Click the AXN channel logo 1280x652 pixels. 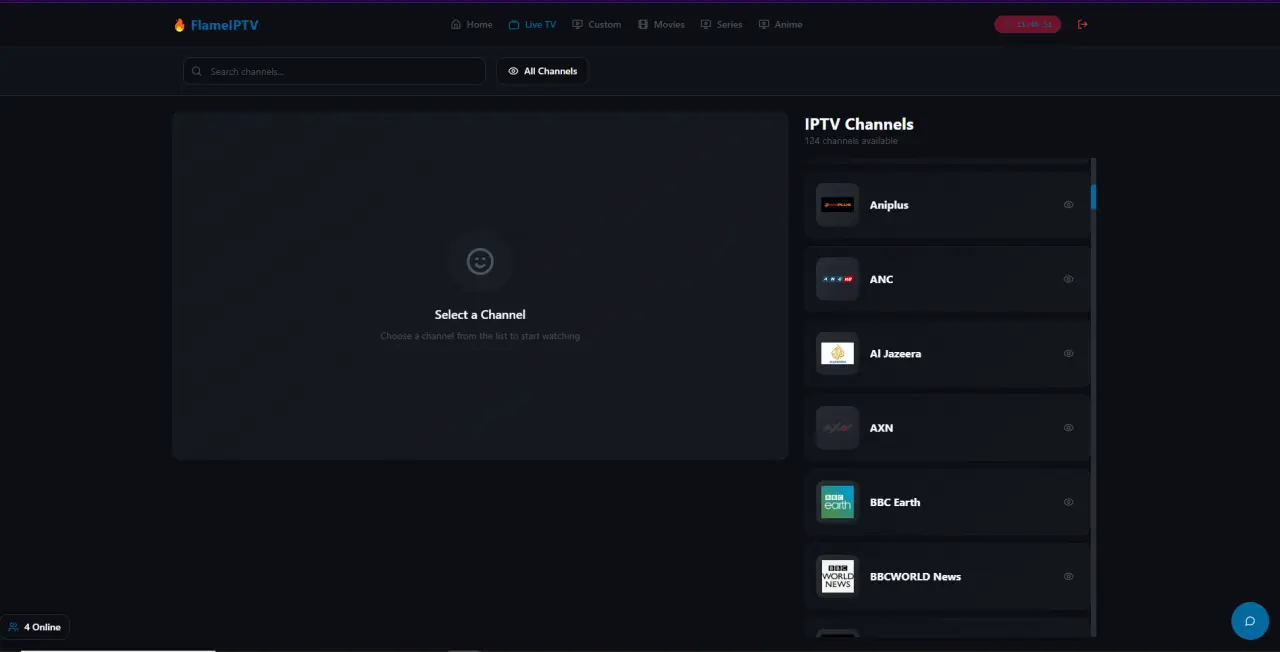tap(837, 428)
